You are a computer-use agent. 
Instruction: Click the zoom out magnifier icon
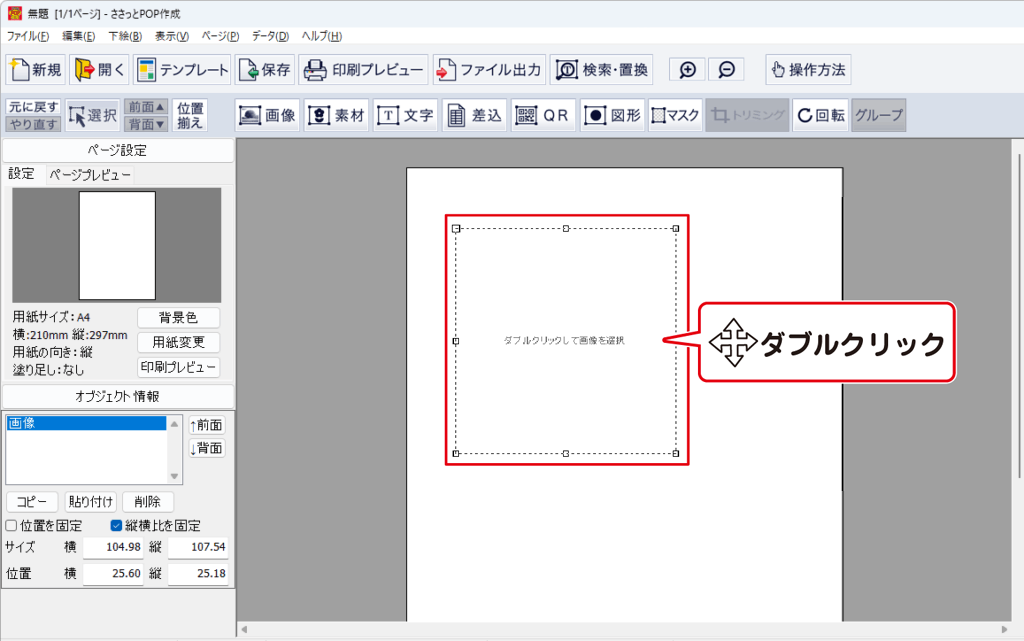[x=726, y=70]
